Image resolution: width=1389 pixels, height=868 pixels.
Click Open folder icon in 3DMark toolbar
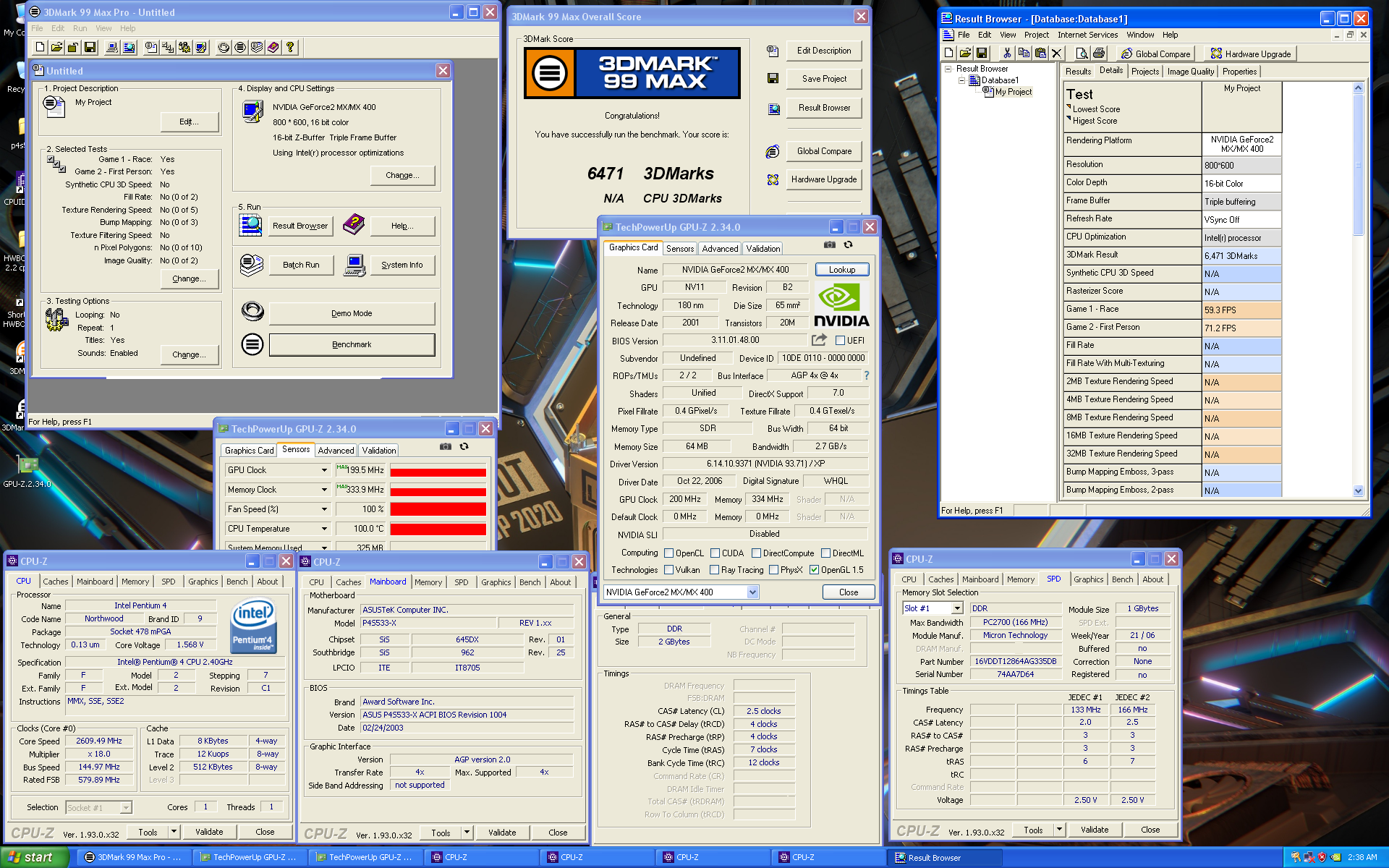(x=56, y=48)
